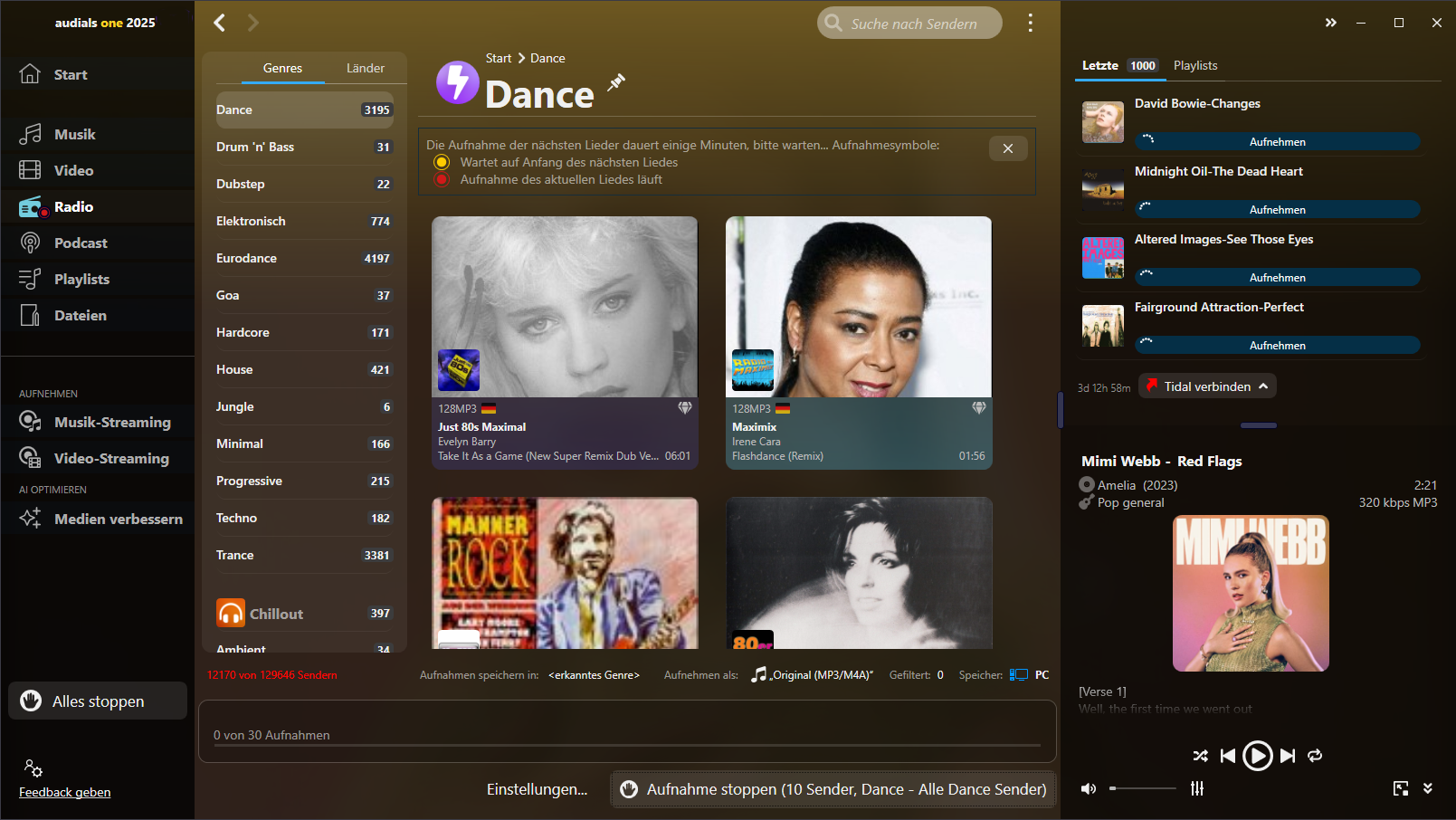Open the Maximix station thumbnail

[859, 307]
